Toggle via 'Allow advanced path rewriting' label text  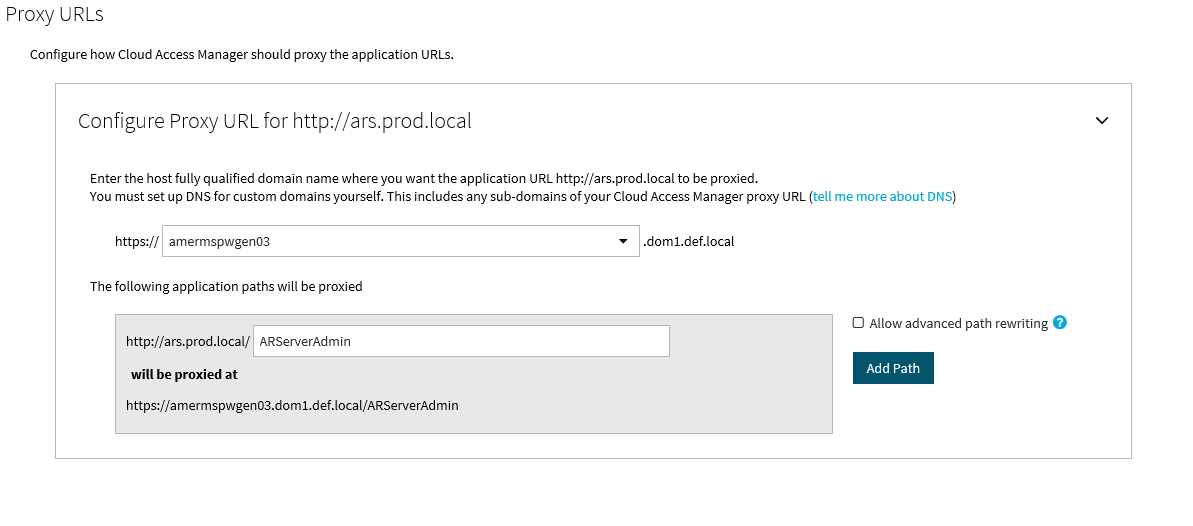959,324
